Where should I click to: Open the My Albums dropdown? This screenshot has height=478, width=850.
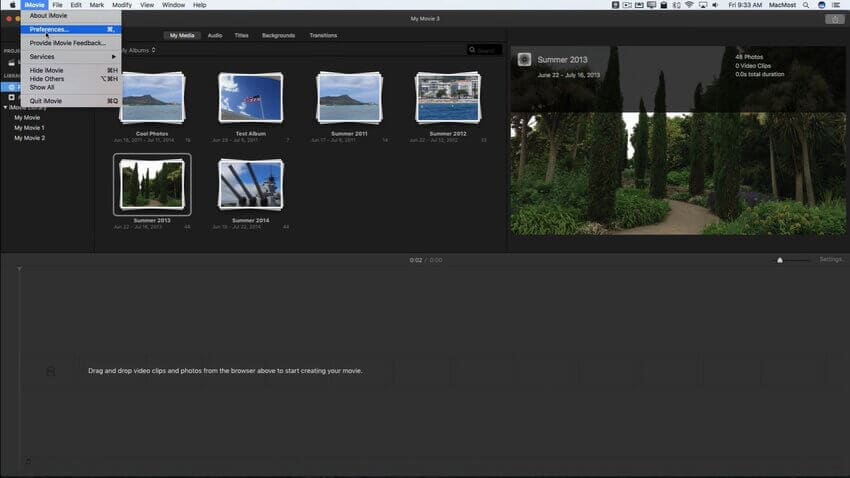pos(139,50)
